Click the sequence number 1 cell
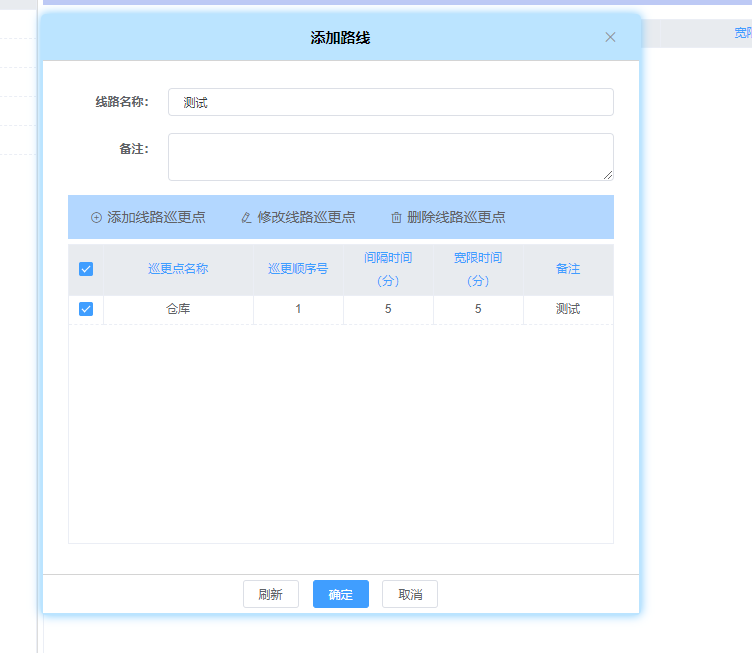This screenshot has height=653, width=752. (x=298, y=309)
